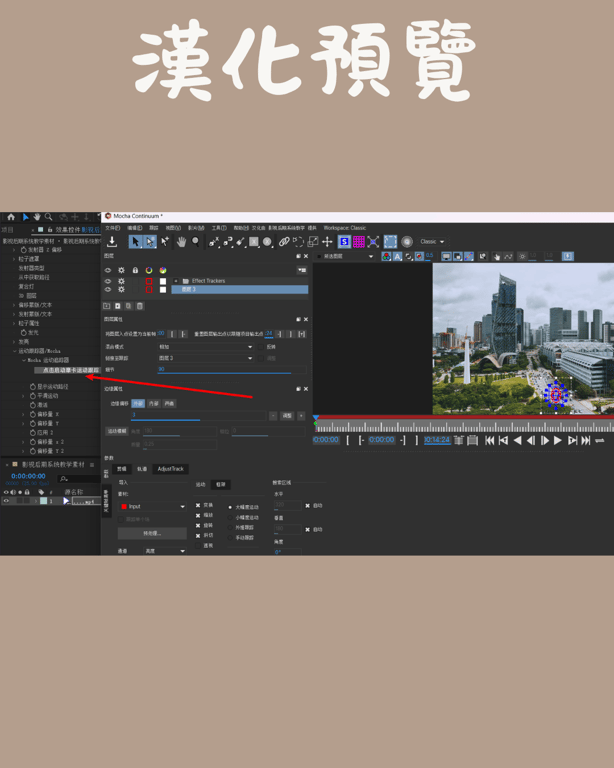Toggle the first X checkbox under motion options
The height and width of the screenshot is (768, 614).
pos(198,505)
